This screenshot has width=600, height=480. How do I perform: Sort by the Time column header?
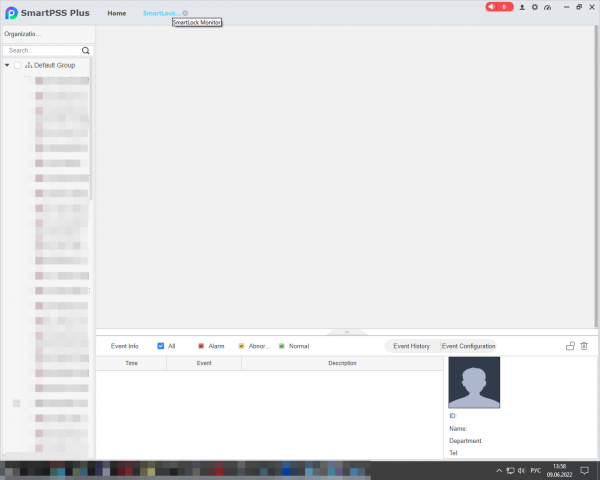pos(131,363)
